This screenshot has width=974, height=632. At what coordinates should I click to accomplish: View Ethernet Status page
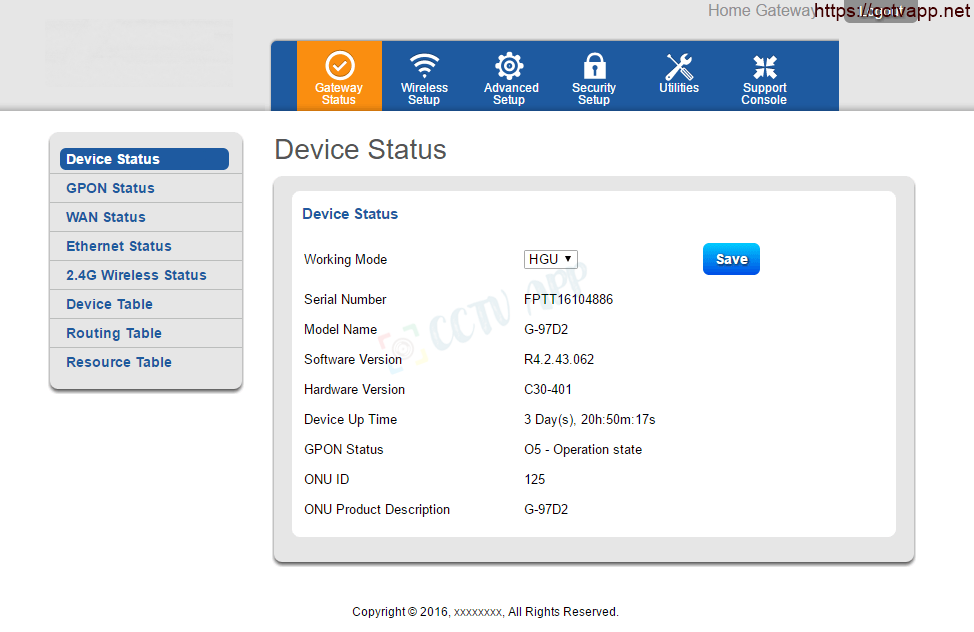tap(119, 246)
